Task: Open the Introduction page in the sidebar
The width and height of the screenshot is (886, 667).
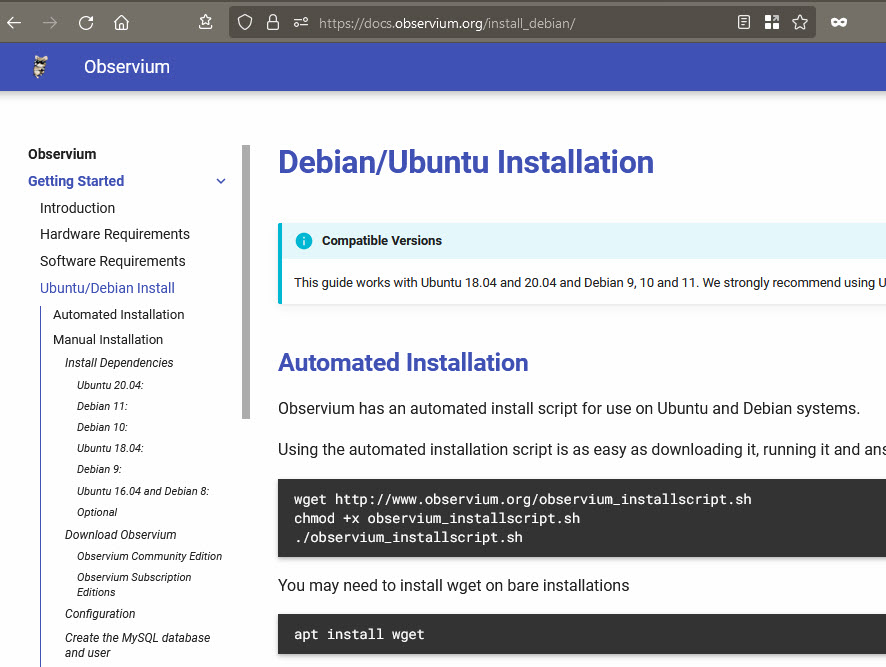Action: pos(77,208)
